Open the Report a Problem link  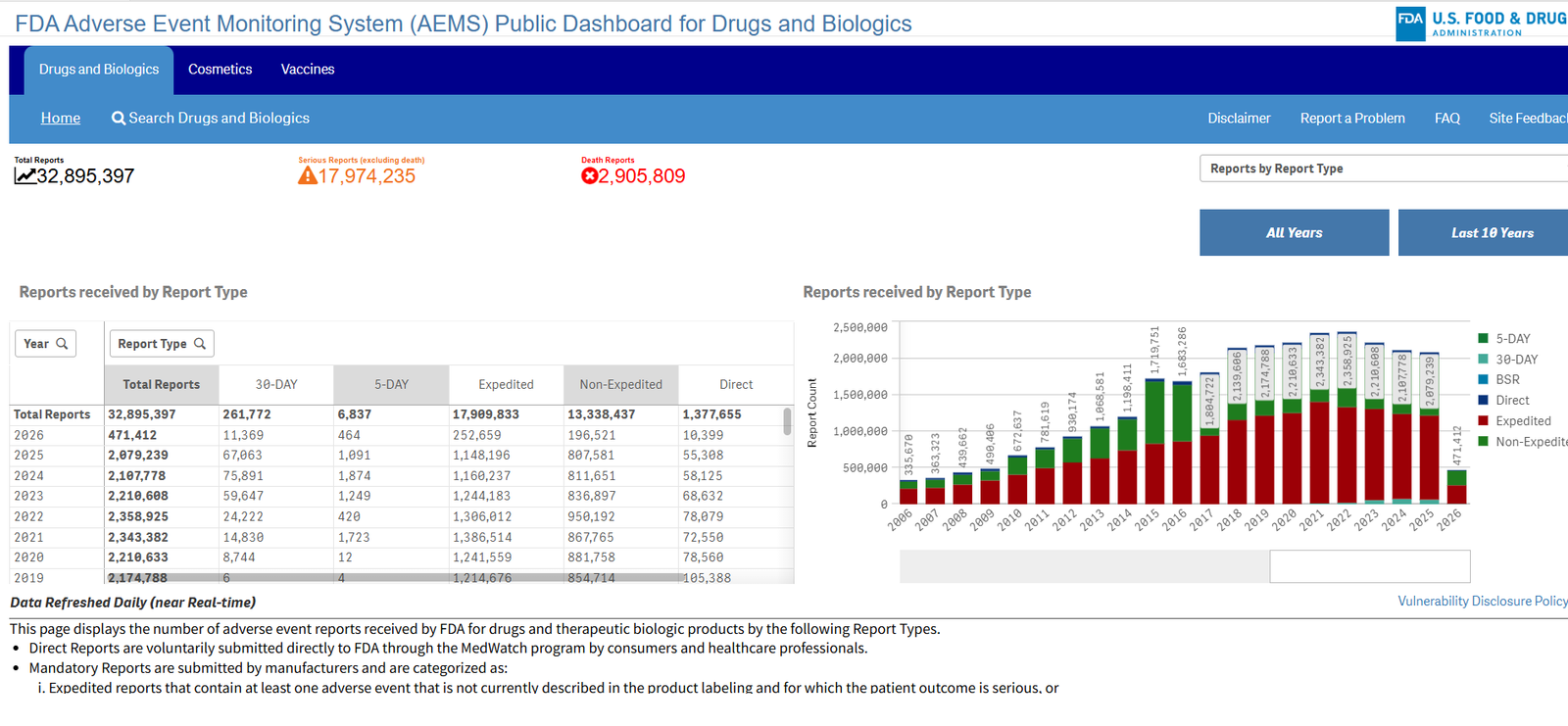point(1352,119)
